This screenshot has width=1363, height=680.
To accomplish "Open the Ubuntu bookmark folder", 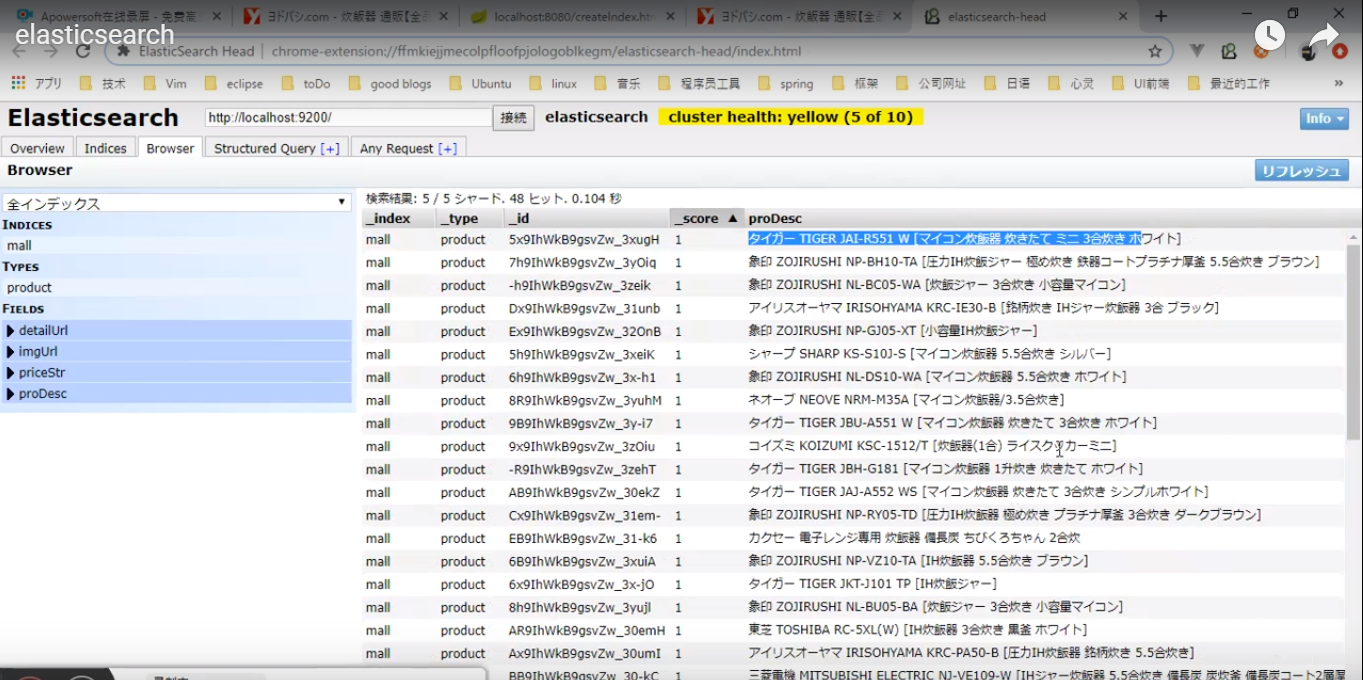I will pos(481,84).
